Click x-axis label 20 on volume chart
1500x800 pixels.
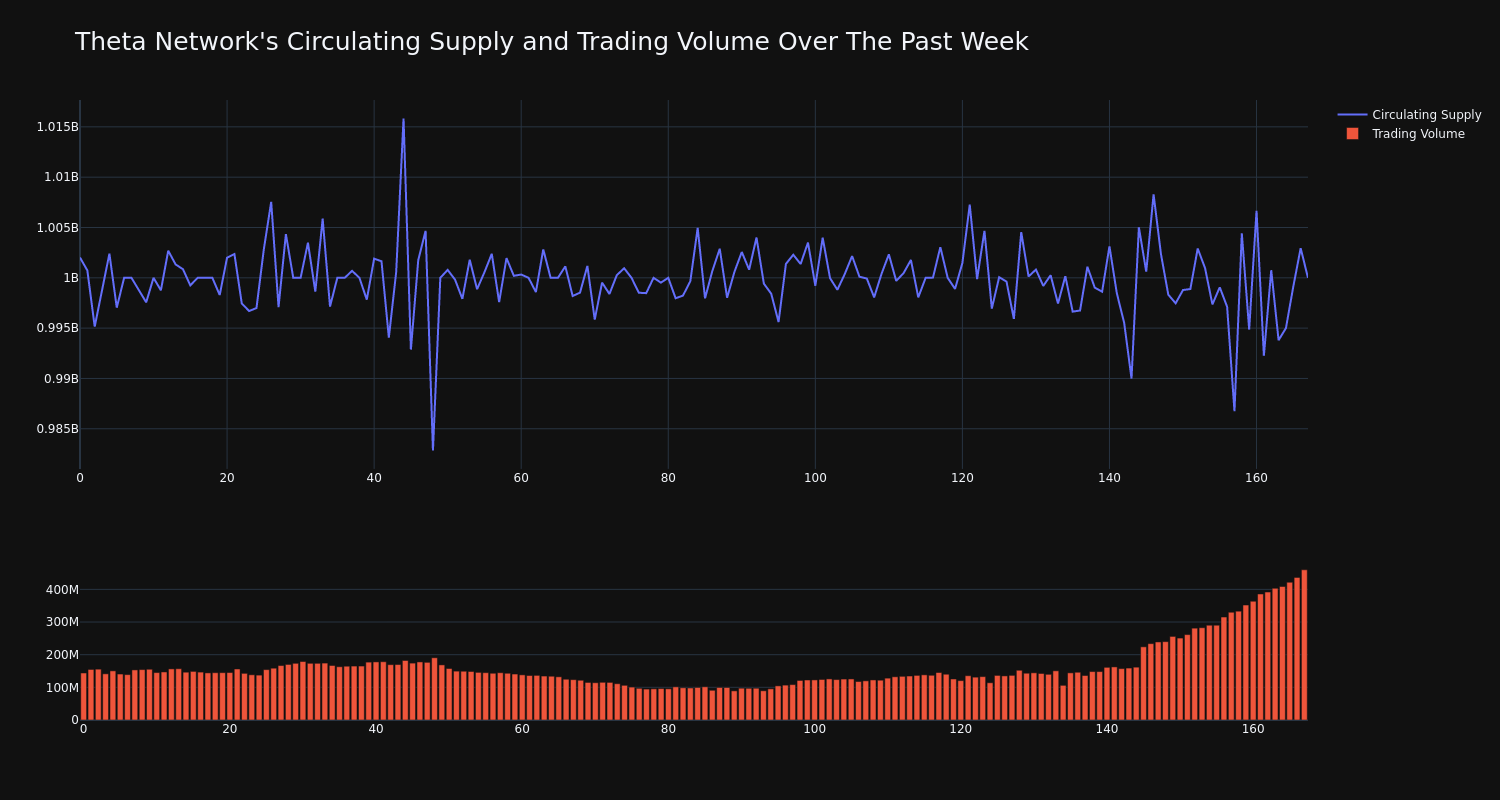tap(230, 729)
